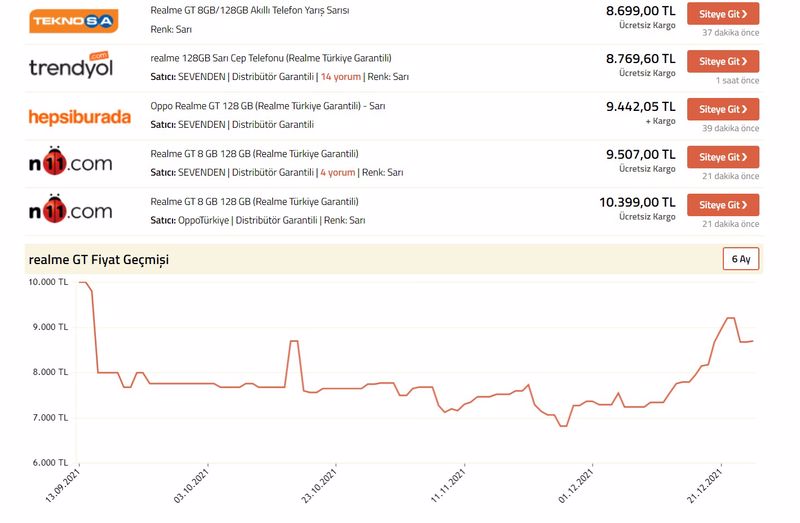Open the 14 yorum reviews link
The image size is (800, 523).
pos(338,77)
